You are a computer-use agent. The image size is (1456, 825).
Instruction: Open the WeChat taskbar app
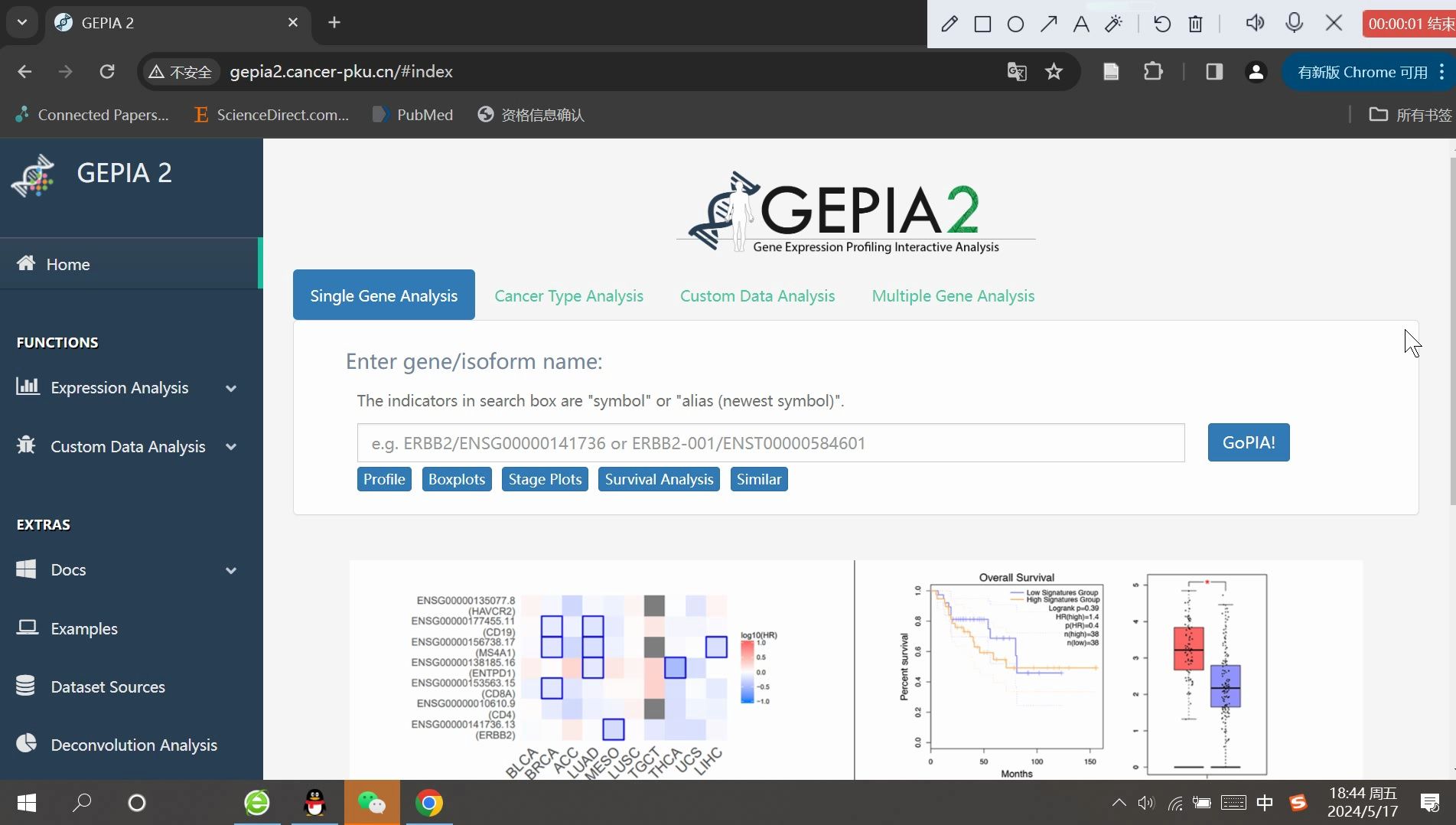point(372,803)
